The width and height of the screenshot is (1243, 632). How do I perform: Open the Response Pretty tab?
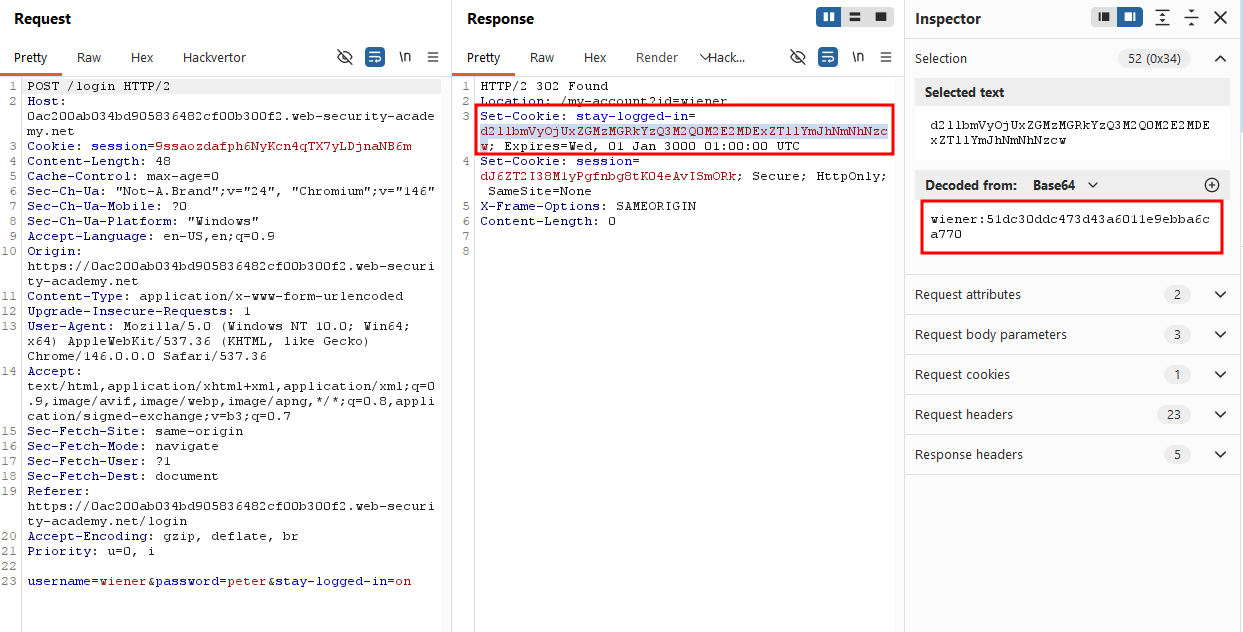484,58
